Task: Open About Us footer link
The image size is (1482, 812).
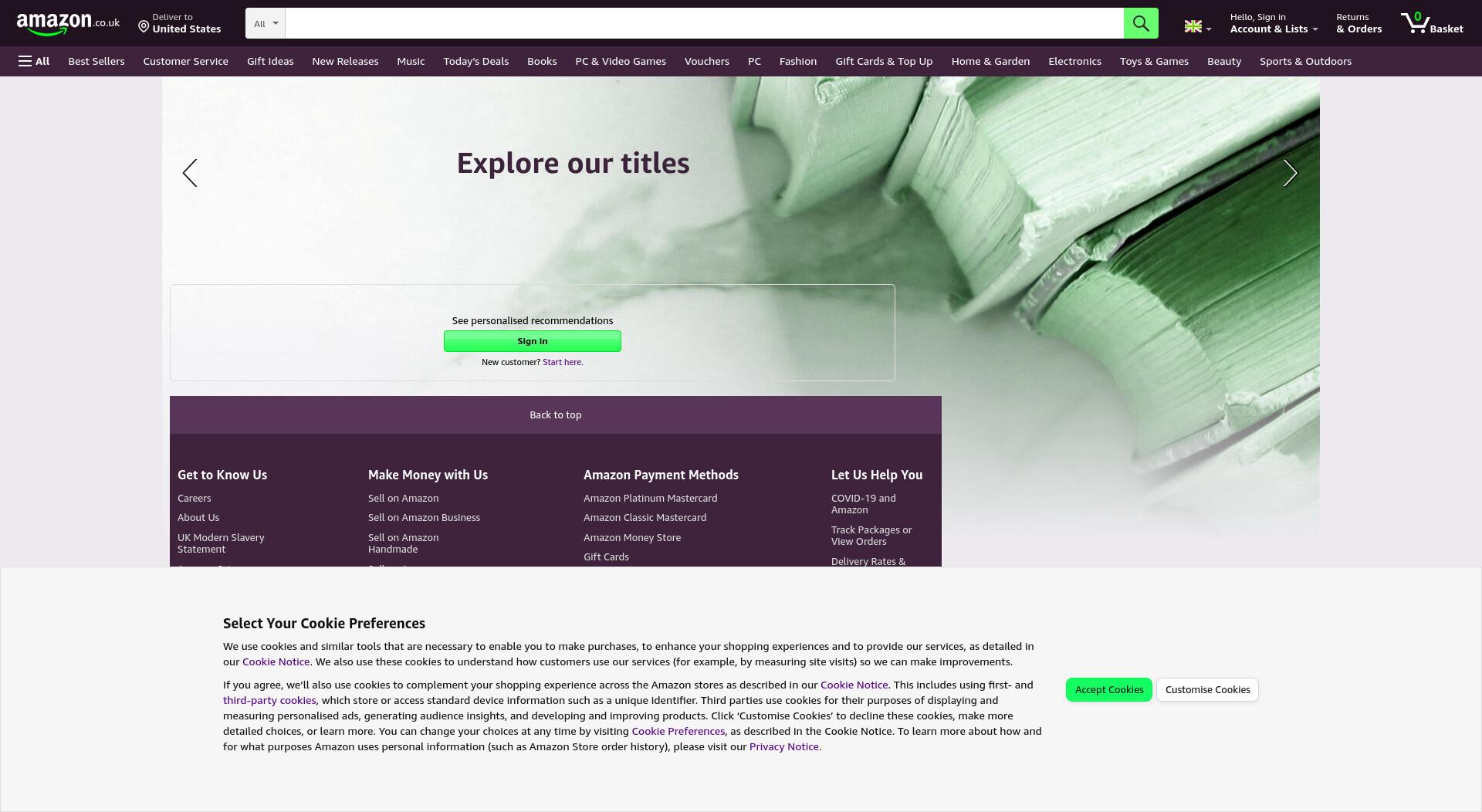Action: [198, 517]
